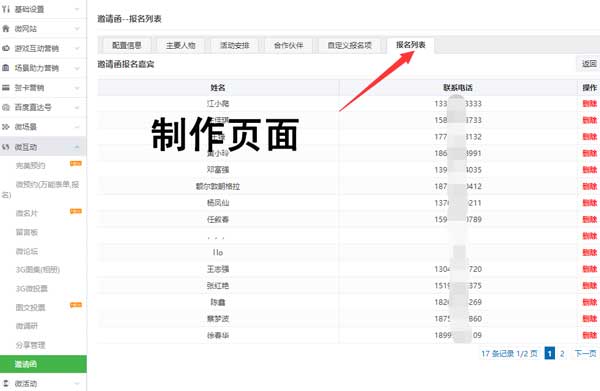Open 完美预约 in the sidebar

click(x=31, y=166)
